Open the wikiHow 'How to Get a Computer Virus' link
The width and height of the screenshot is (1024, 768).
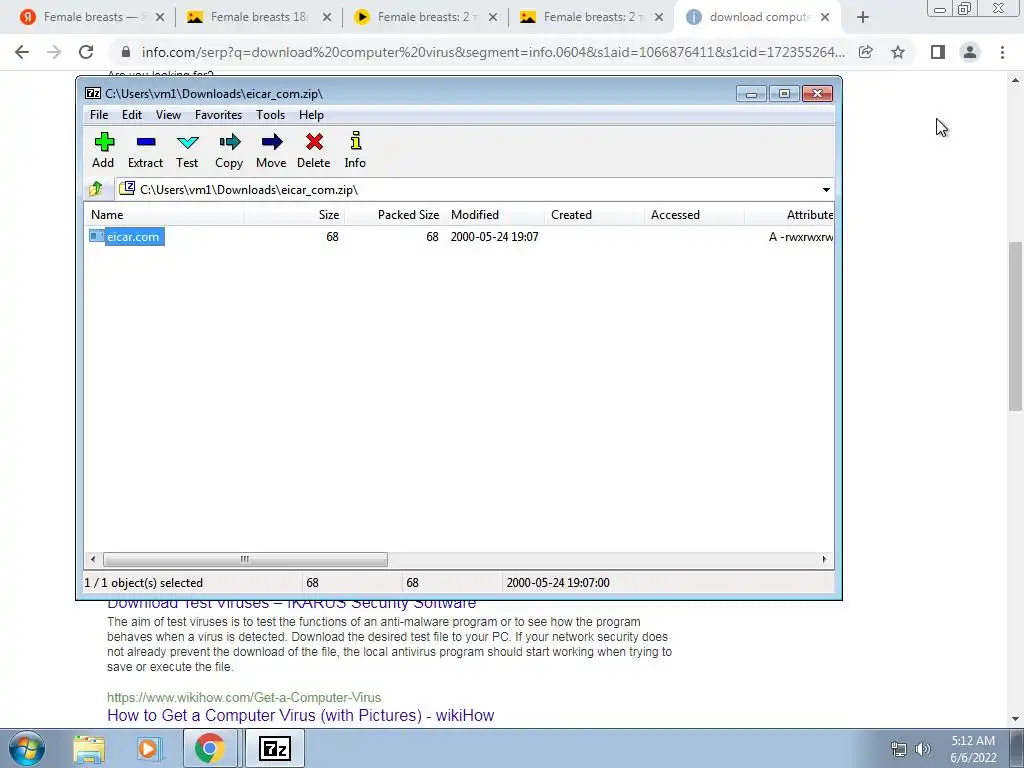[300, 715]
